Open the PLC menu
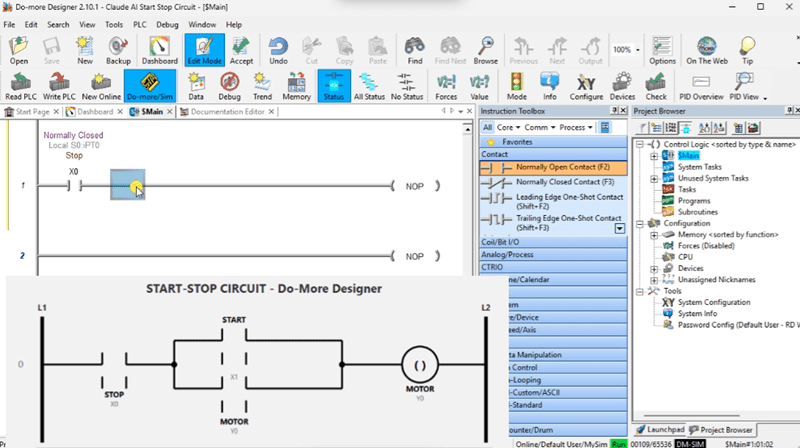The height and width of the screenshot is (448, 800). 140,22
